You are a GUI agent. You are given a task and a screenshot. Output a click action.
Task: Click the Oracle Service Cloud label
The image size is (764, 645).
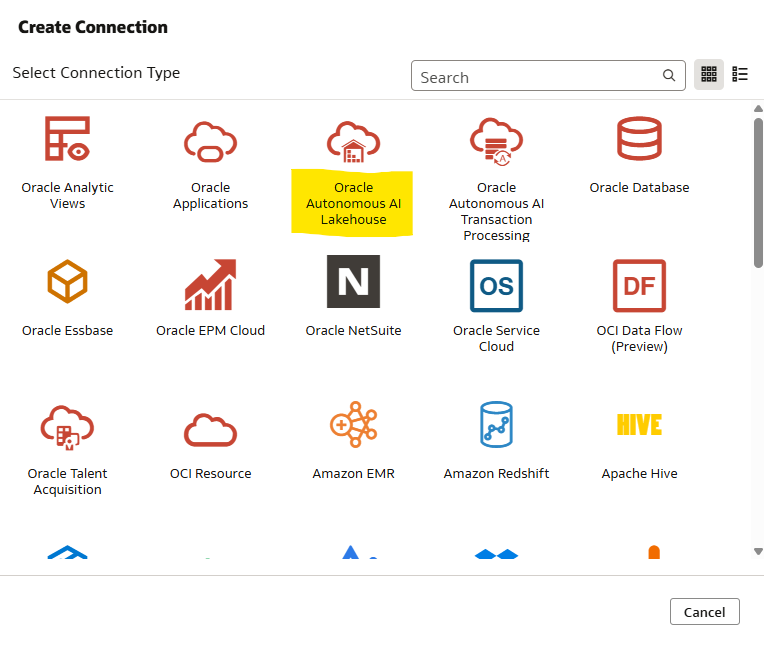point(496,338)
